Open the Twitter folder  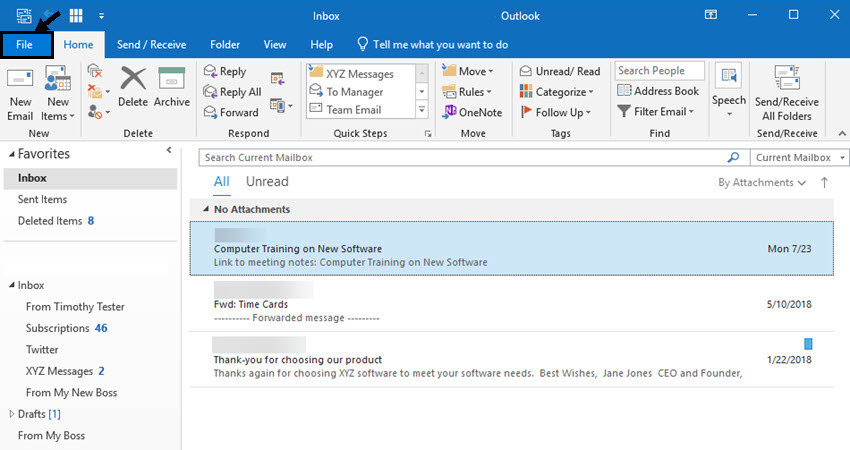pos(42,350)
